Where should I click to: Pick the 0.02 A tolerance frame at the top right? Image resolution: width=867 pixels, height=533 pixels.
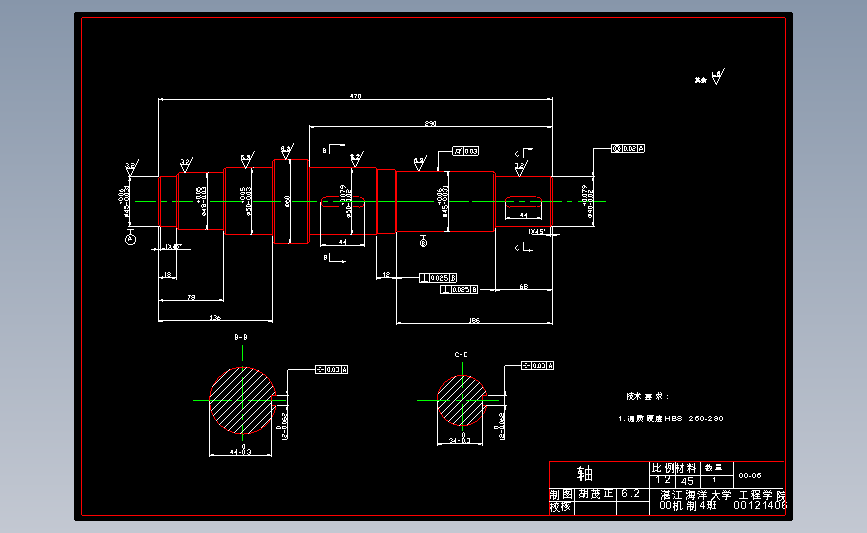pyautogui.click(x=628, y=148)
